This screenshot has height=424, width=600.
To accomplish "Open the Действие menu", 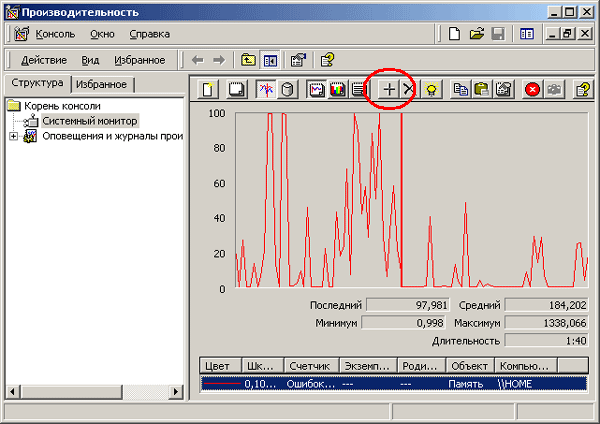I will click(x=44, y=60).
